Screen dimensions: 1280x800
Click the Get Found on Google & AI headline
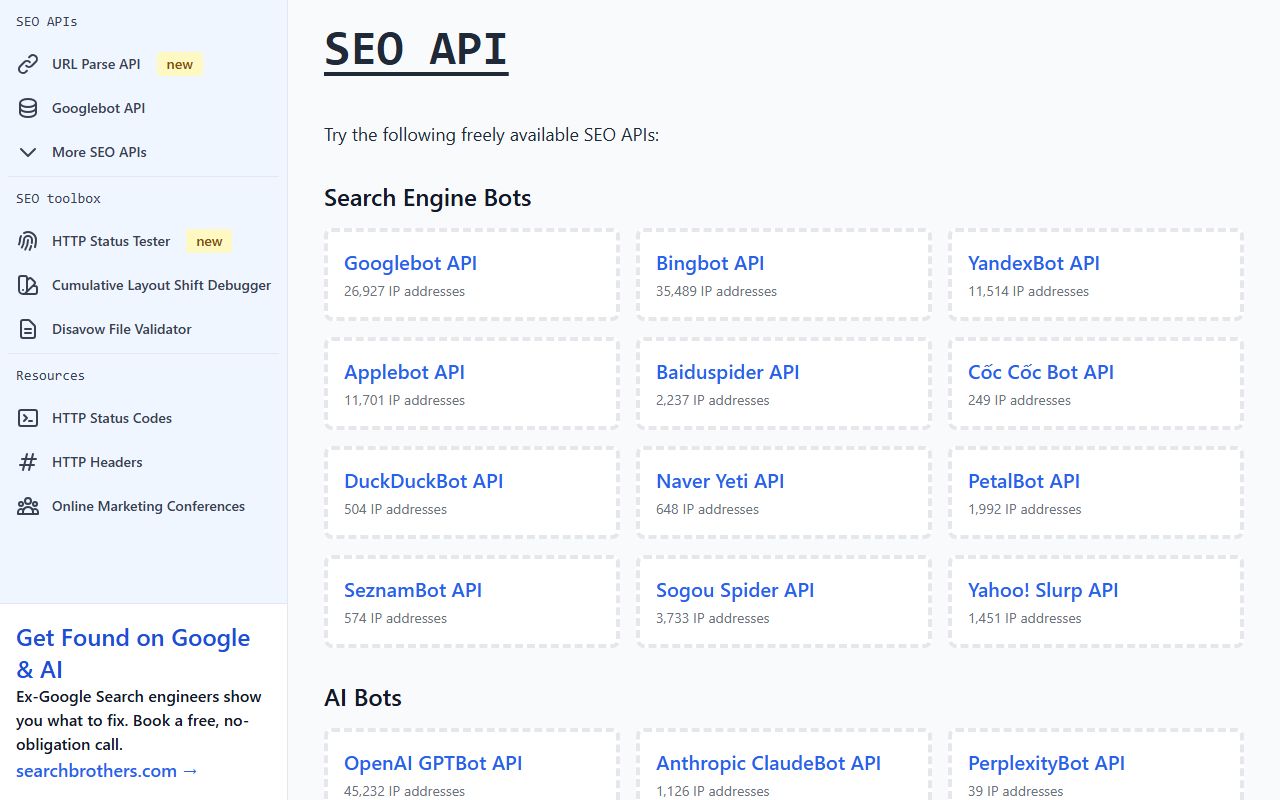point(133,653)
